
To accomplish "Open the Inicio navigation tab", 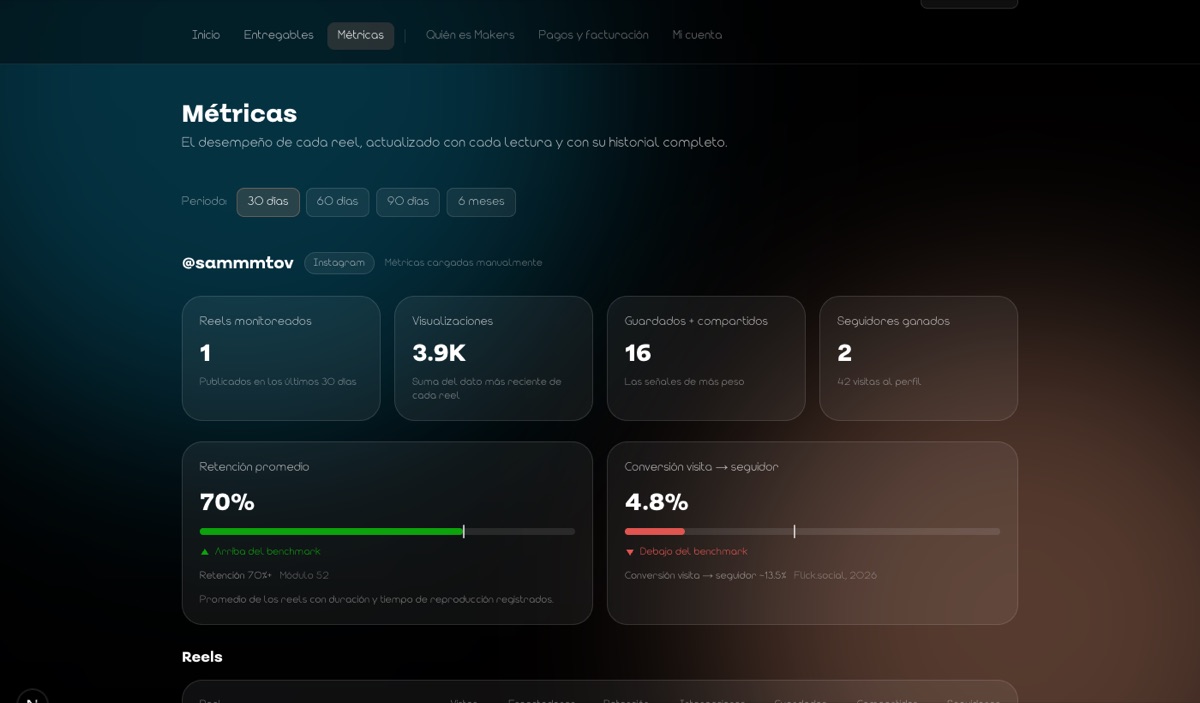I will 206,35.
